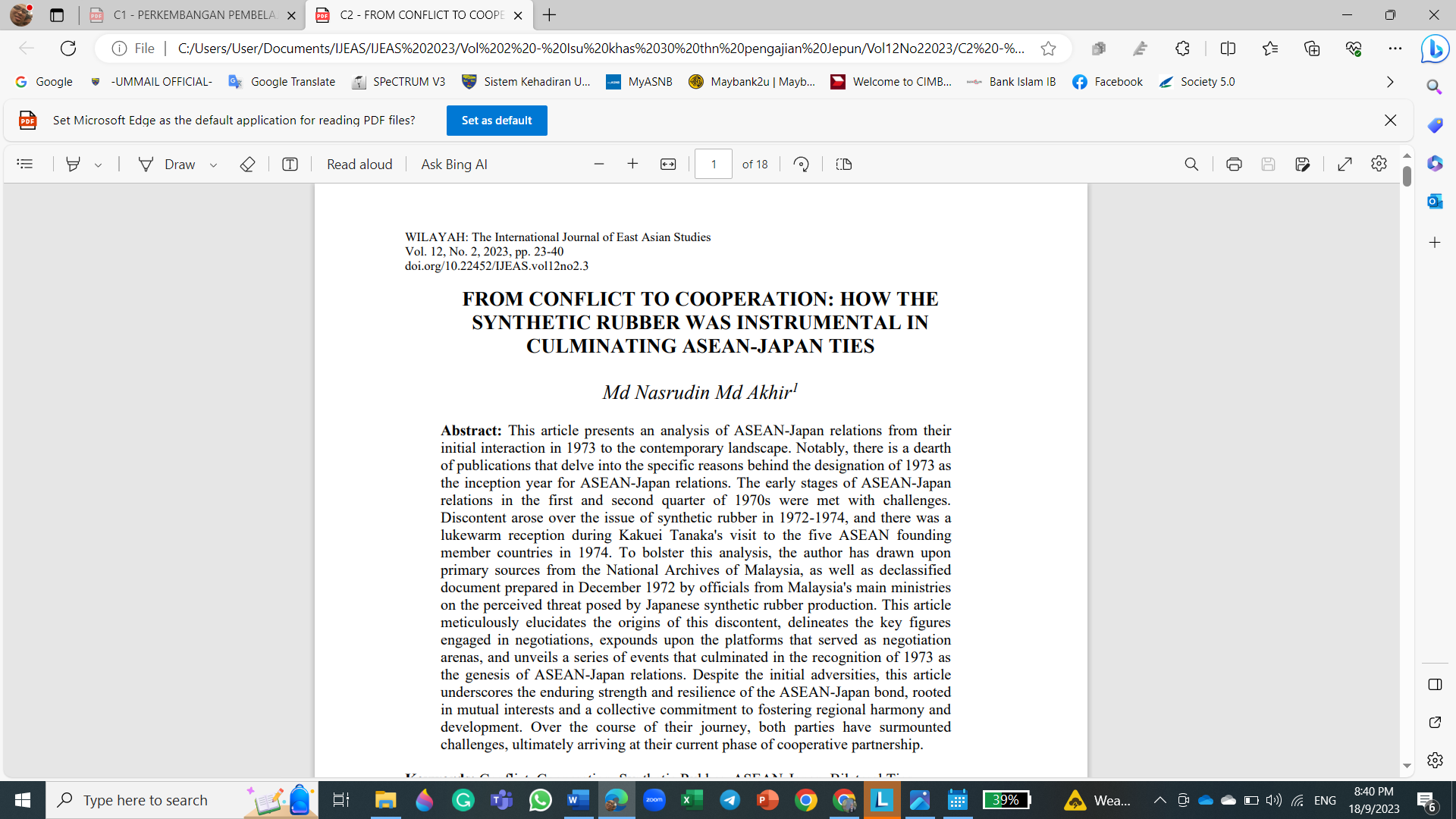The height and width of the screenshot is (819, 1456).
Task: Expand the bookmarks overflow chevron
Action: tap(1390, 82)
